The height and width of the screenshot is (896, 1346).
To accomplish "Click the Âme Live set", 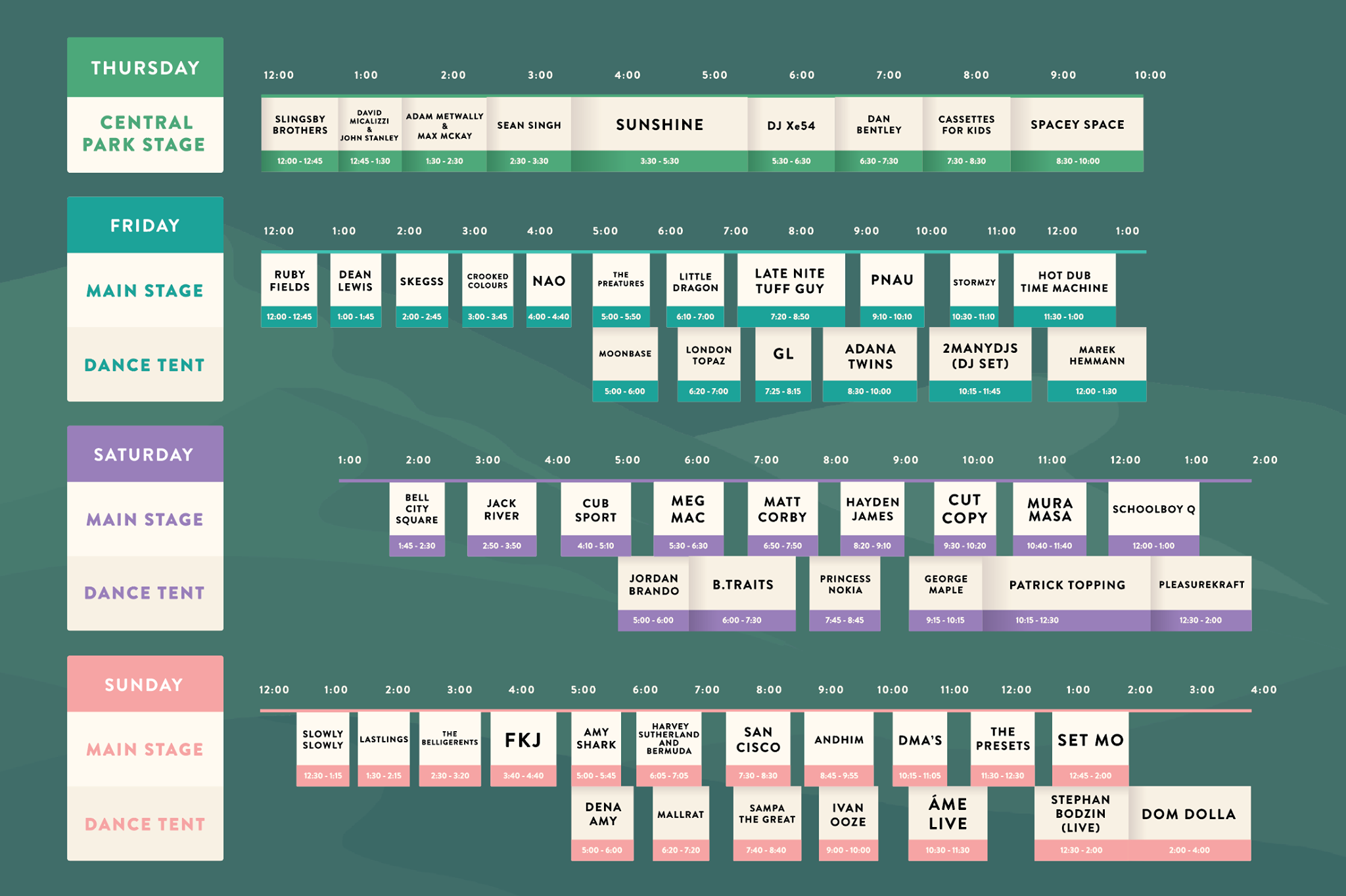I will click(x=948, y=824).
